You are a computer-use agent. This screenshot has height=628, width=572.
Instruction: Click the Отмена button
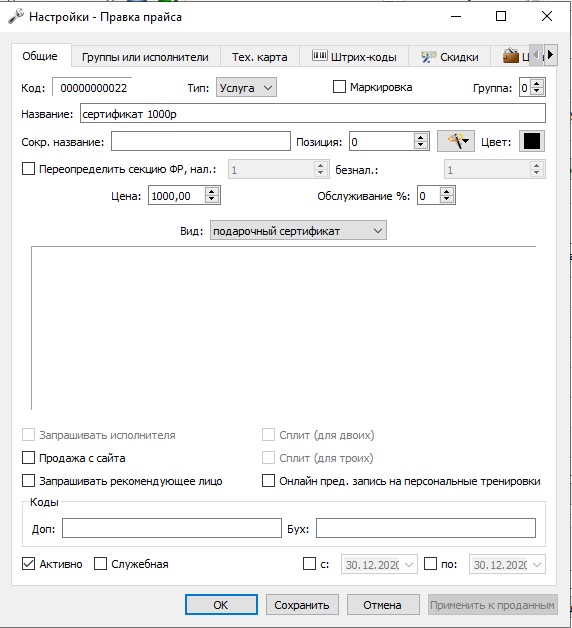383,605
